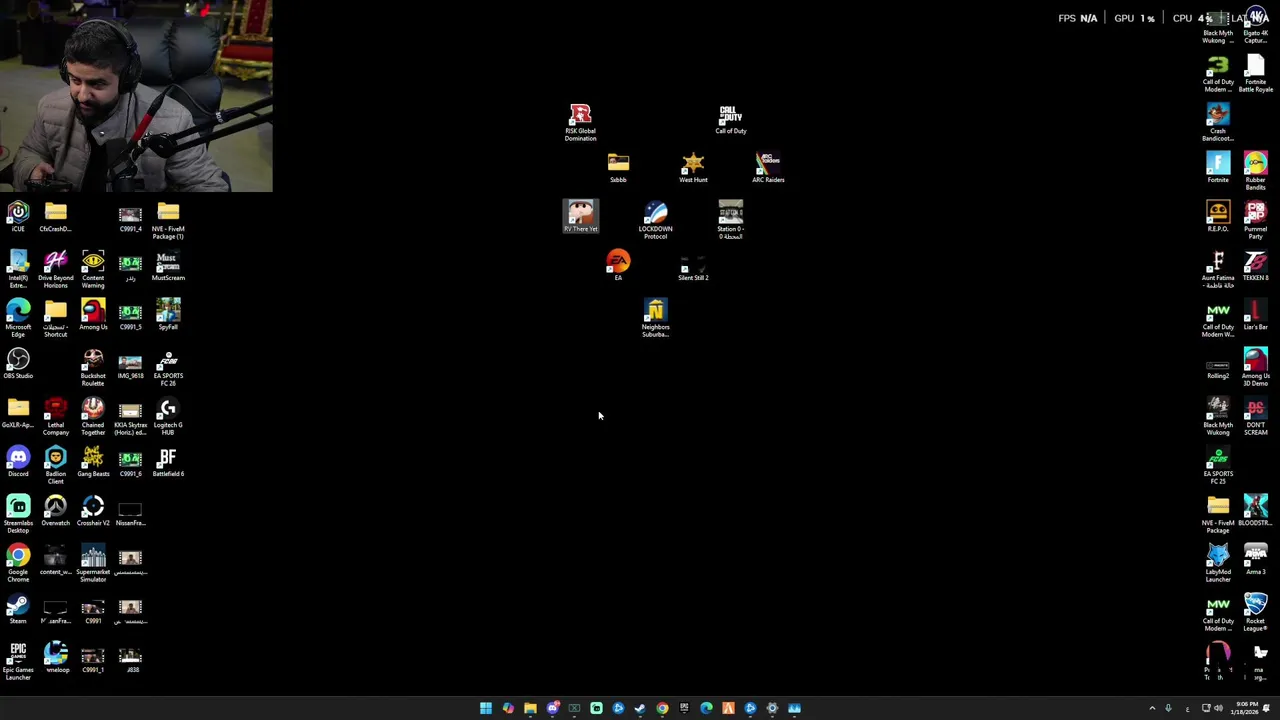The image size is (1280, 720).
Task: Select the Crosshair V2 icon
Action: (93, 511)
